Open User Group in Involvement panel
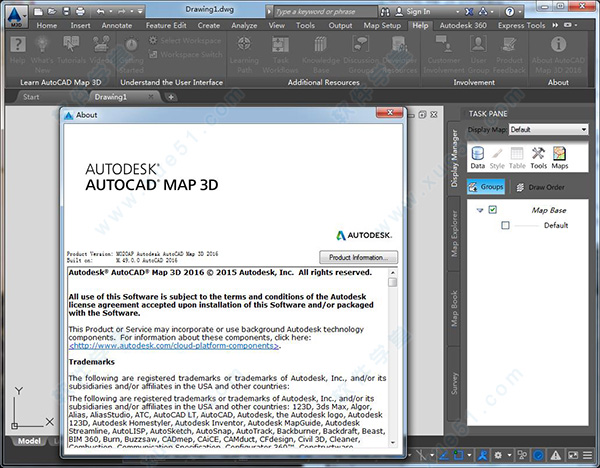This screenshot has width=600, height=468. (x=478, y=54)
